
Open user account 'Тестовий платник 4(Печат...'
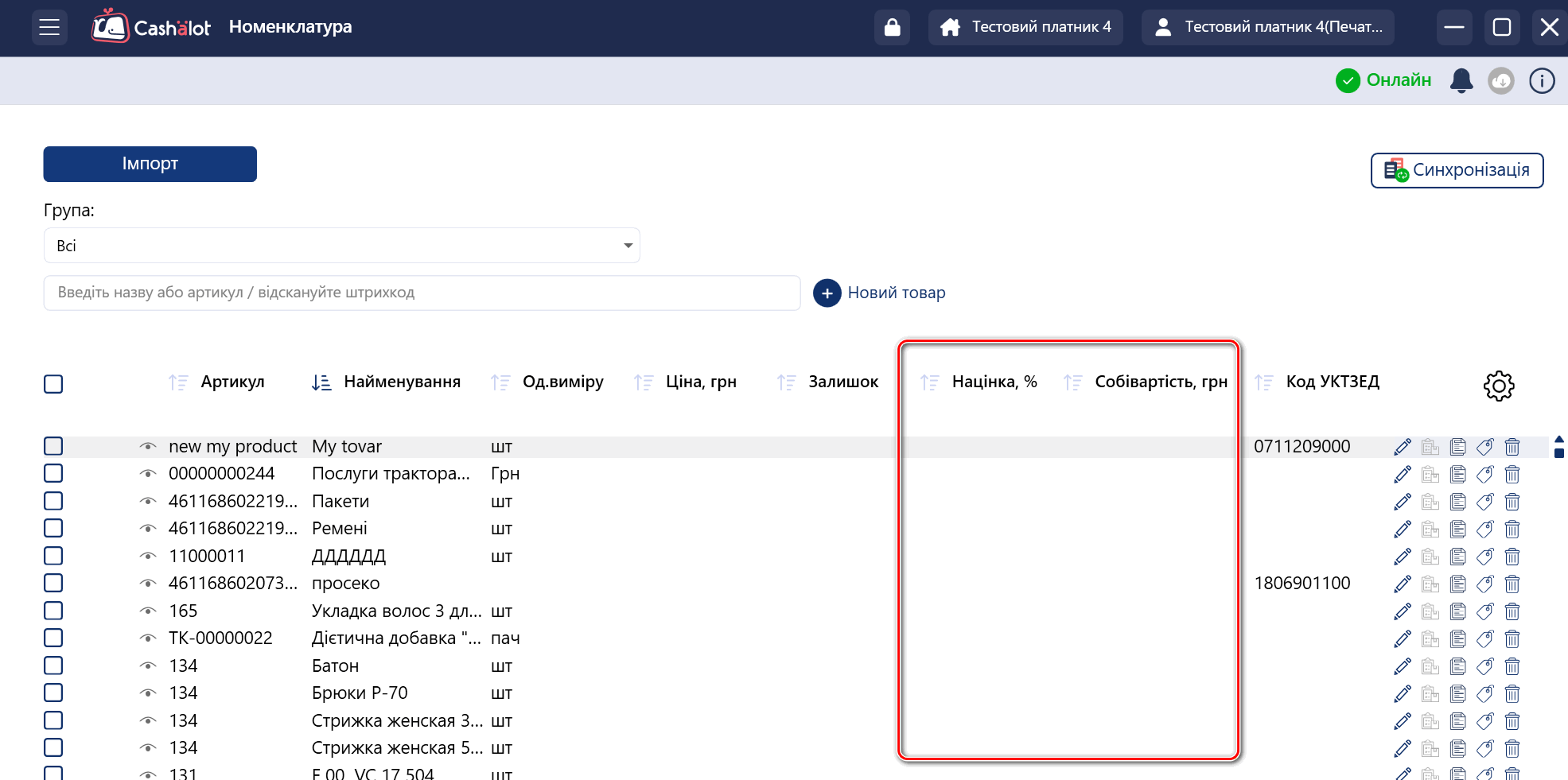(x=1267, y=27)
